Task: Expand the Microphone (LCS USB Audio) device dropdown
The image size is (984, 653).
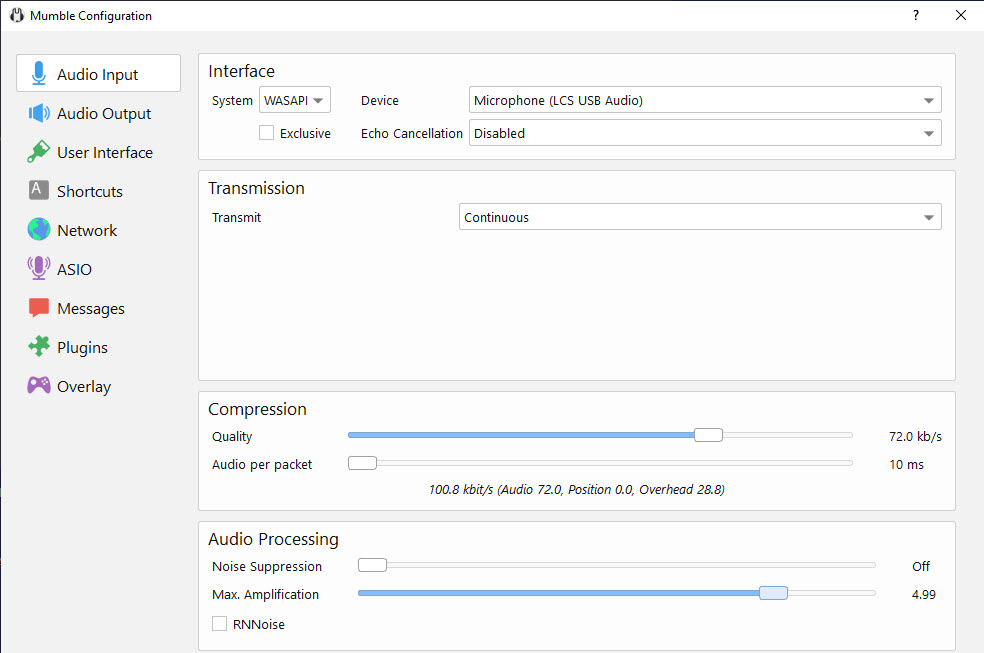Action: pyautogui.click(x=705, y=100)
